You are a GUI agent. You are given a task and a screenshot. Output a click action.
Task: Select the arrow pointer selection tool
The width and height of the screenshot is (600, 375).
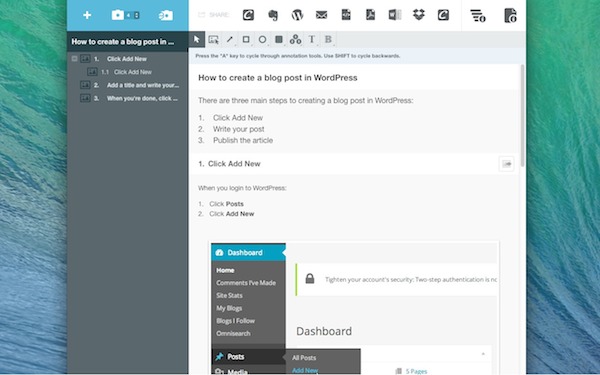(197, 39)
